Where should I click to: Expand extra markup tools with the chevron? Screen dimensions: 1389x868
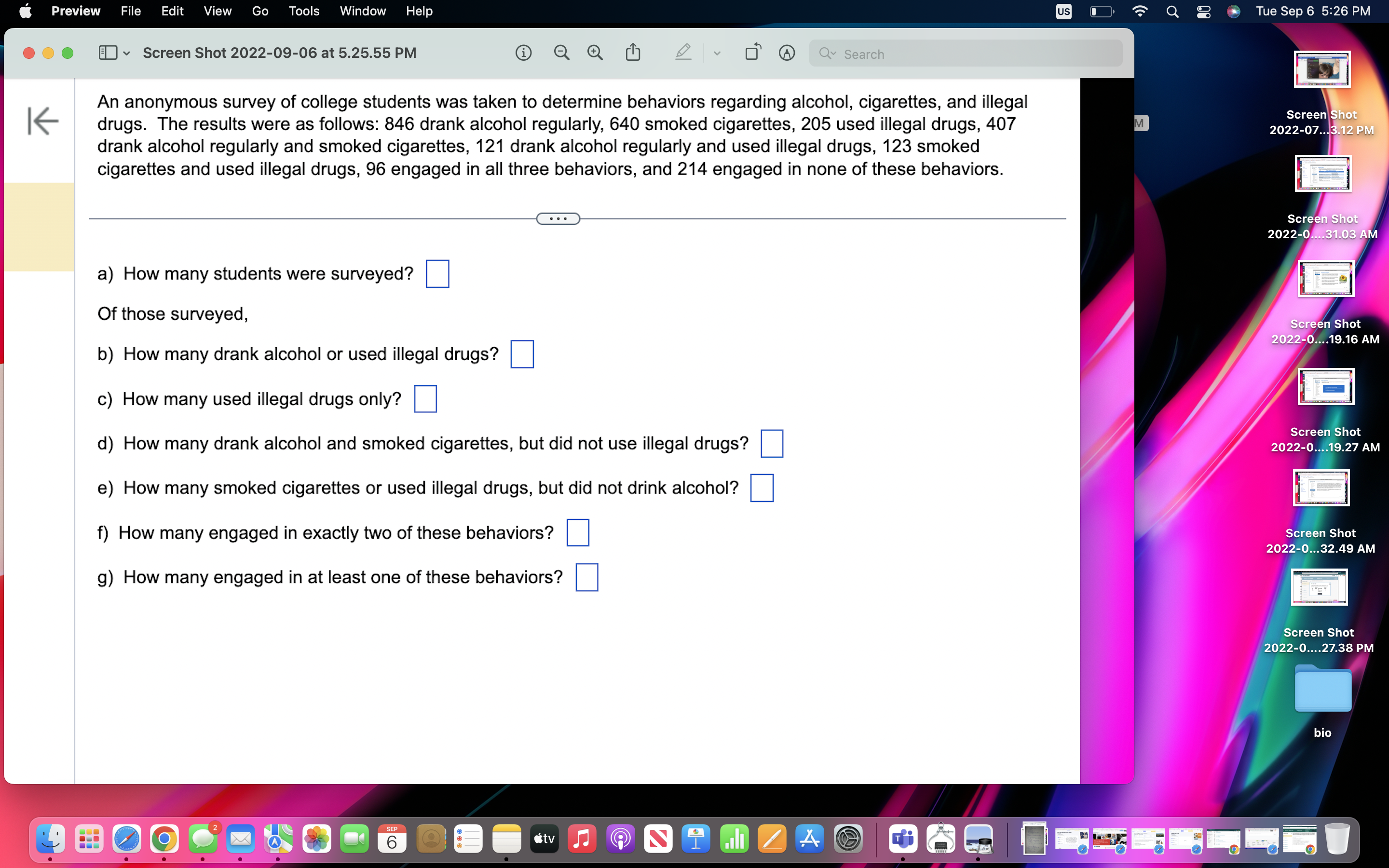pos(716,53)
